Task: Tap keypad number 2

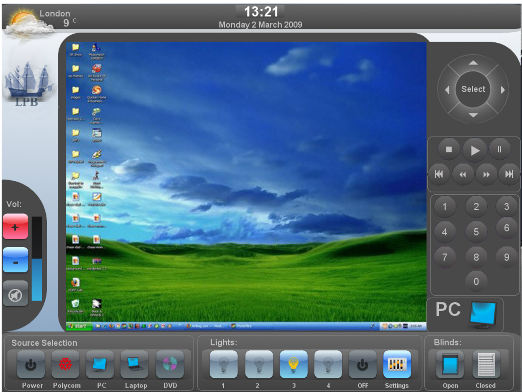Action: click(x=476, y=207)
